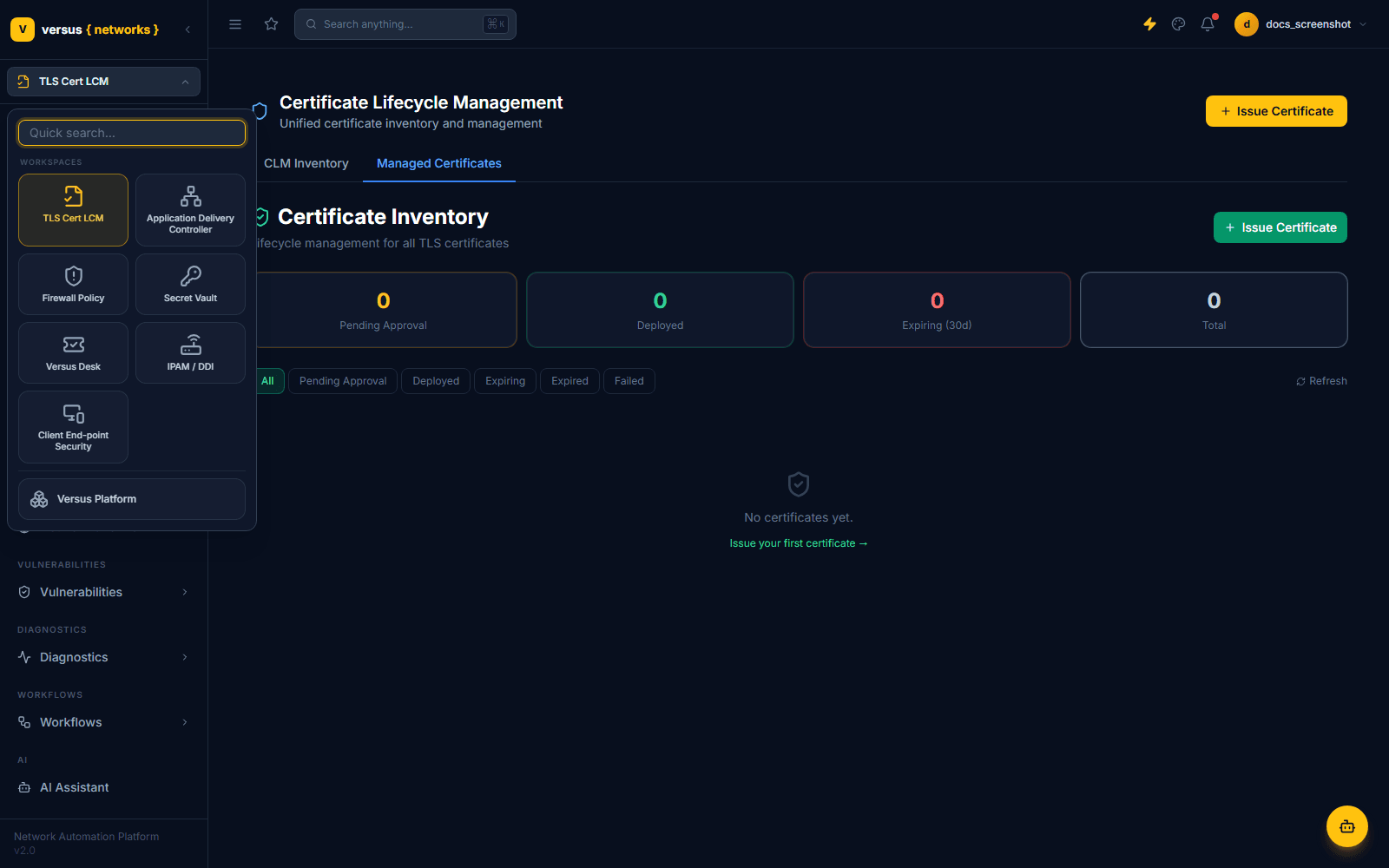Expand Diagnostics in the sidebar
1389x868 pixels.
tap(103, 657)
